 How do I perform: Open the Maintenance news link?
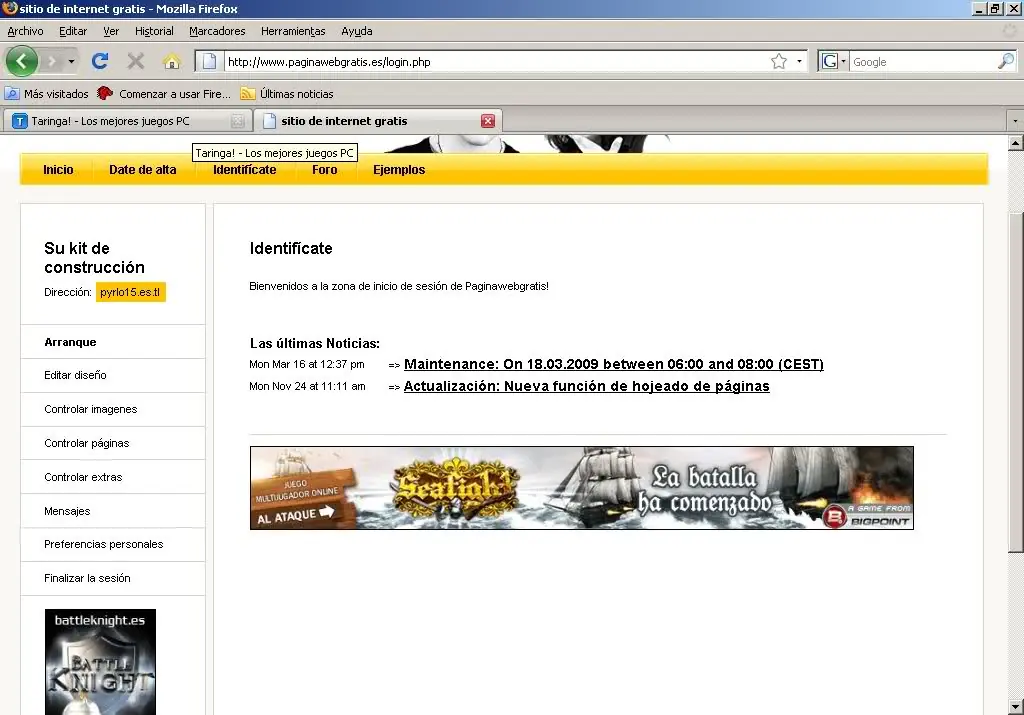pyautogui.click(x=613, y=364)
